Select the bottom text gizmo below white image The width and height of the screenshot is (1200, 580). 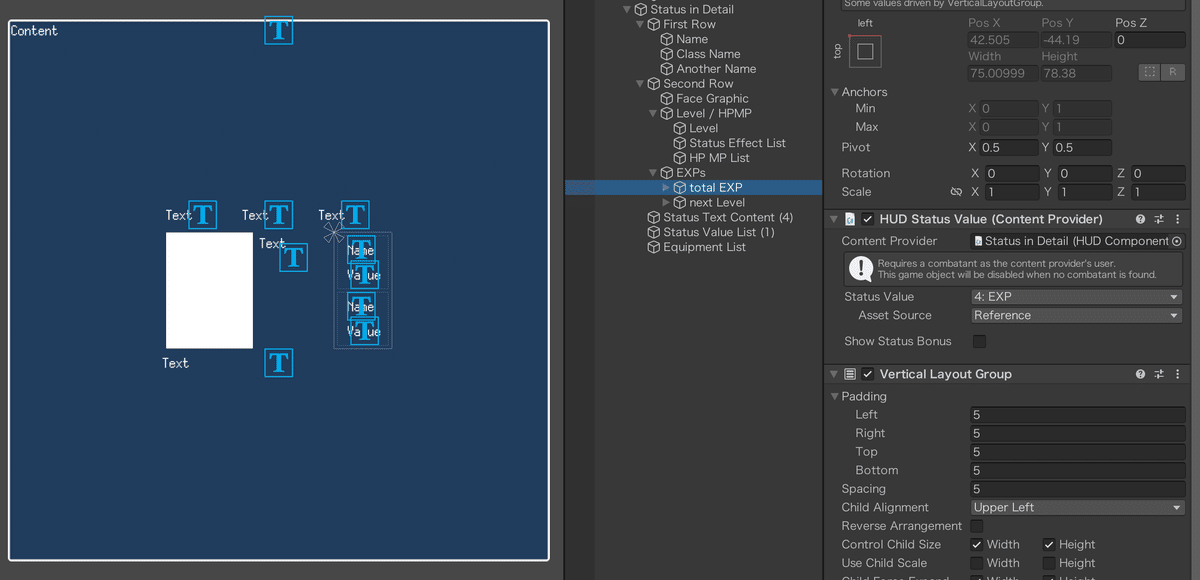[279, 363]
